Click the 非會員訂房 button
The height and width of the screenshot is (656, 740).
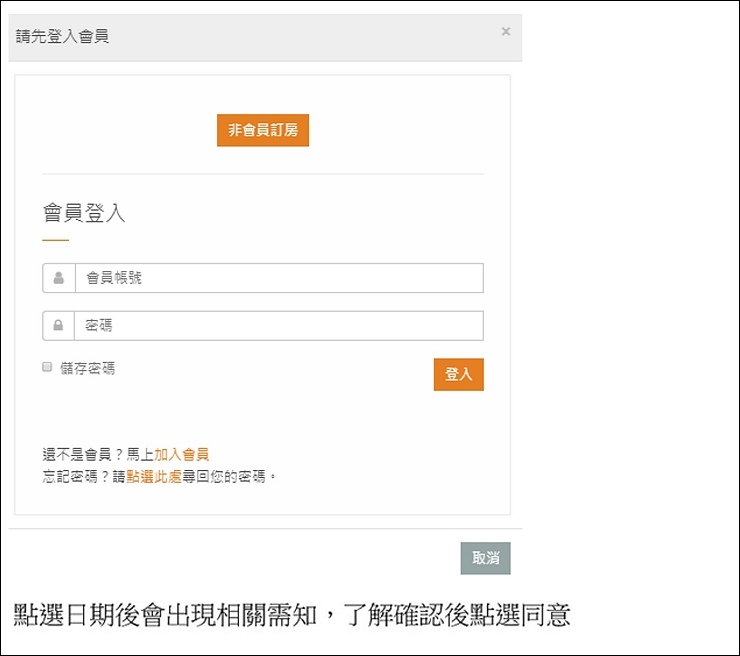click(263, 130)
